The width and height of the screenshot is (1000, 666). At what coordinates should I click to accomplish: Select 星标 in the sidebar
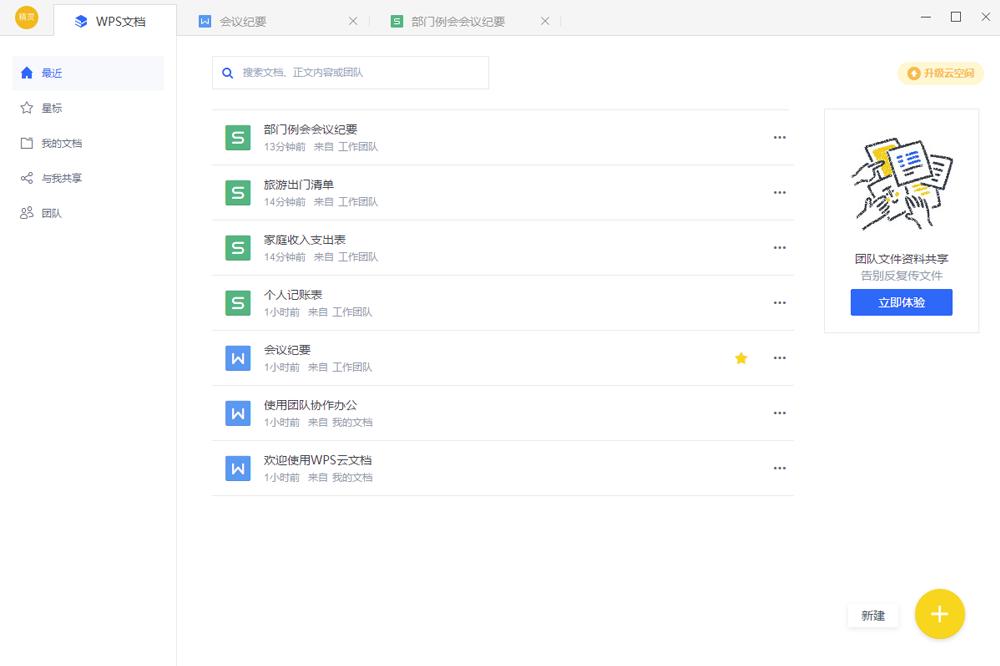click(x=88, y=108)
